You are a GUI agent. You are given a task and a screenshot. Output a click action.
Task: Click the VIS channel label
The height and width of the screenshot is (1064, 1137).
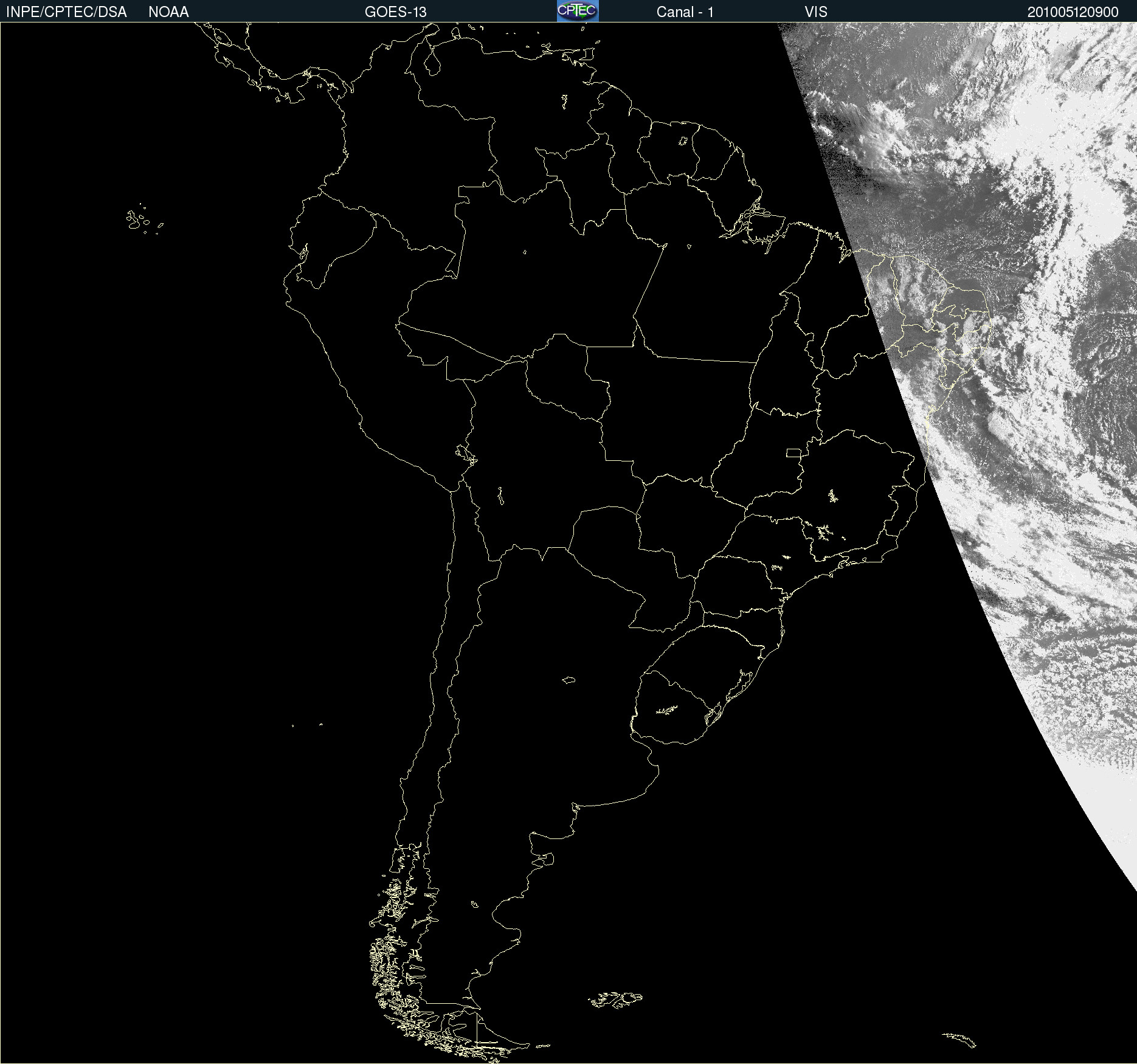(816, 12)
